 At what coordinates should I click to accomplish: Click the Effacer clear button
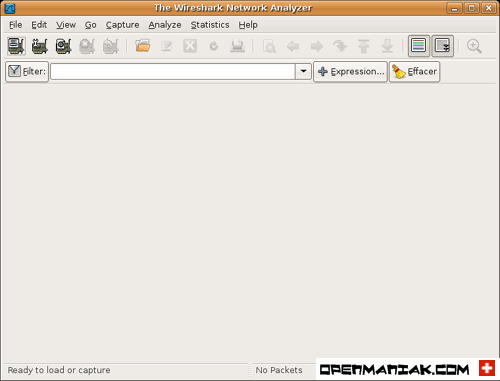[414, 71]
